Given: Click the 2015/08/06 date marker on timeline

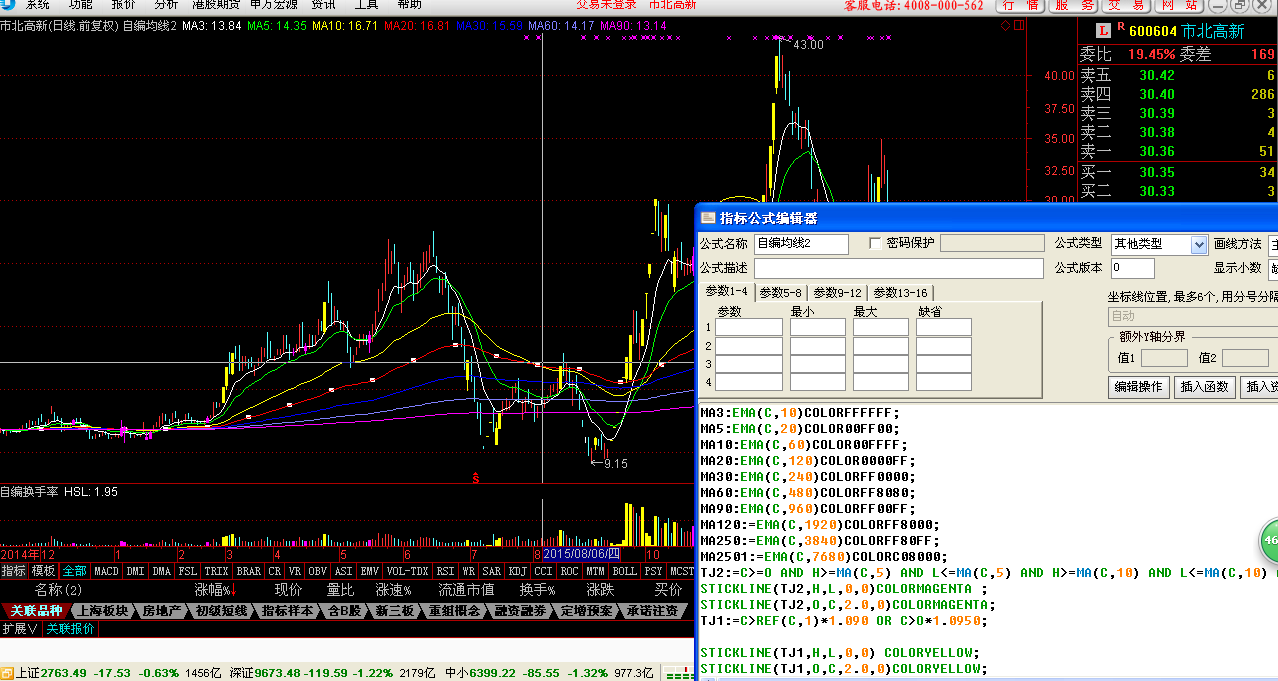Looking at the screenshot, I should (581, 554).
